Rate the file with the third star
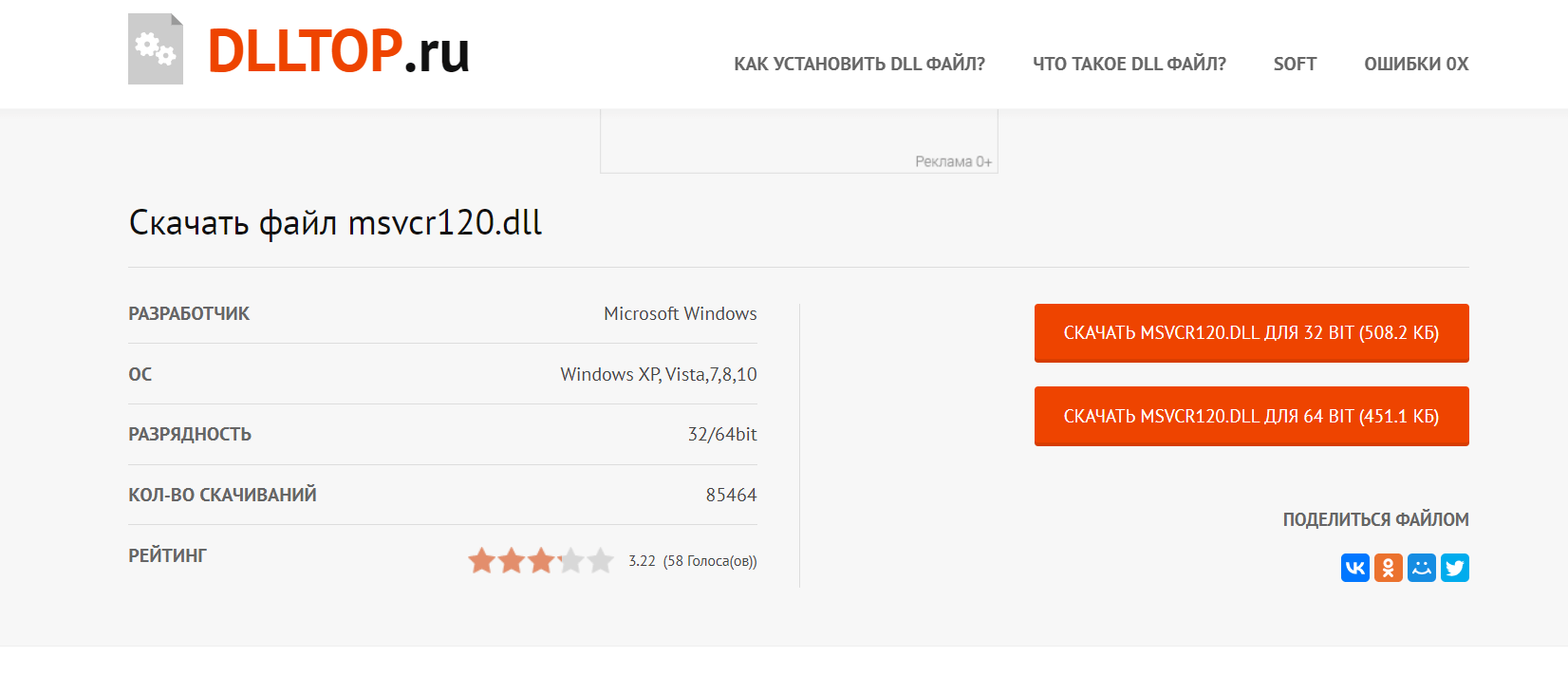The height and width of the screenshot is (694, 1568). point(541,560)
